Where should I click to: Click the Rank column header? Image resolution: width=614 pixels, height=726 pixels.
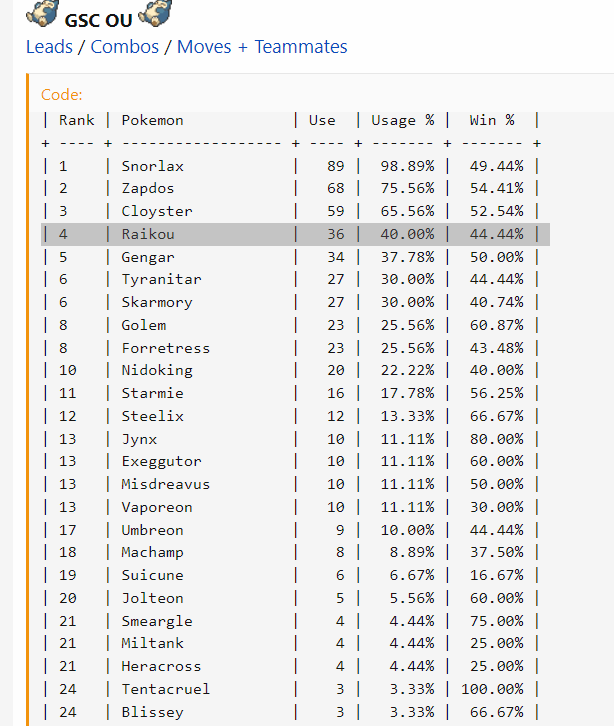77,120
